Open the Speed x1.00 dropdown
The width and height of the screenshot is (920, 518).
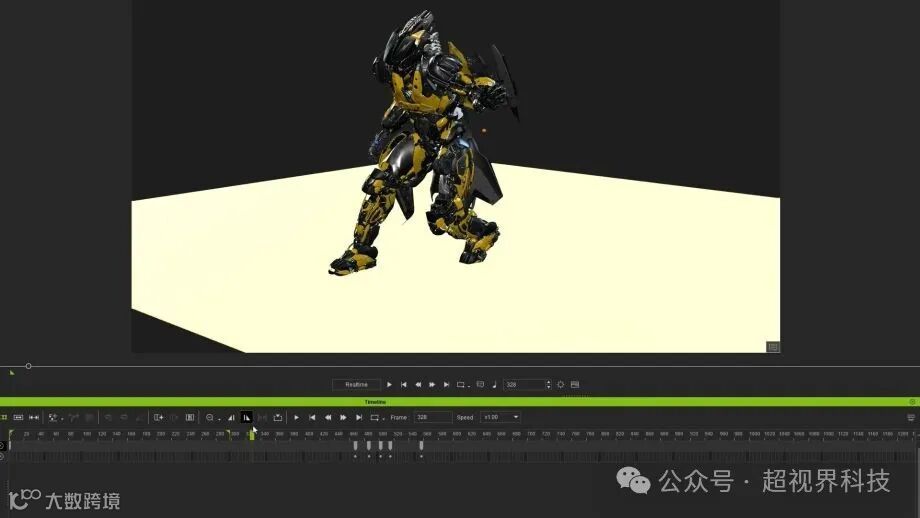pyautogui.click(x=500, y=417)
